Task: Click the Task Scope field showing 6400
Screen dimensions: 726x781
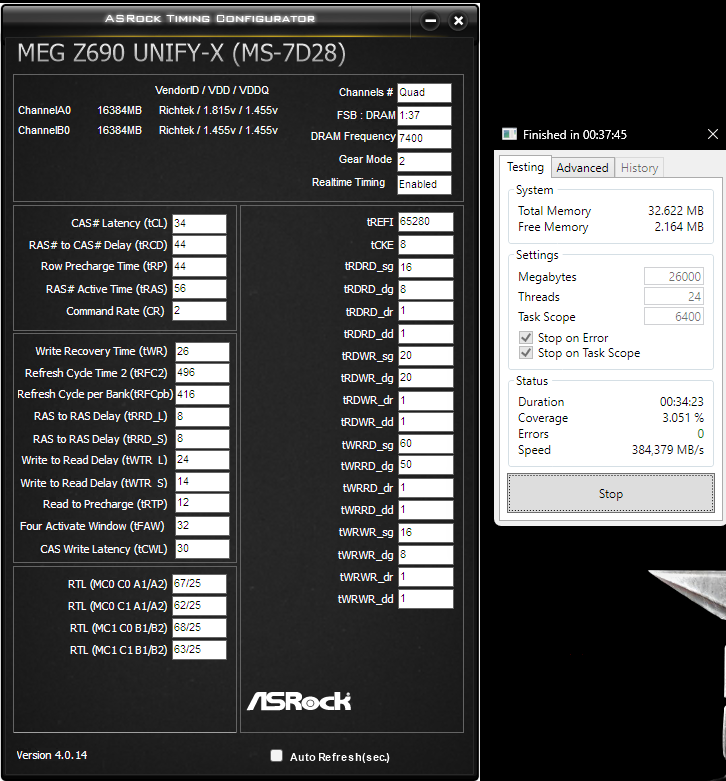Action: point(674,316)
